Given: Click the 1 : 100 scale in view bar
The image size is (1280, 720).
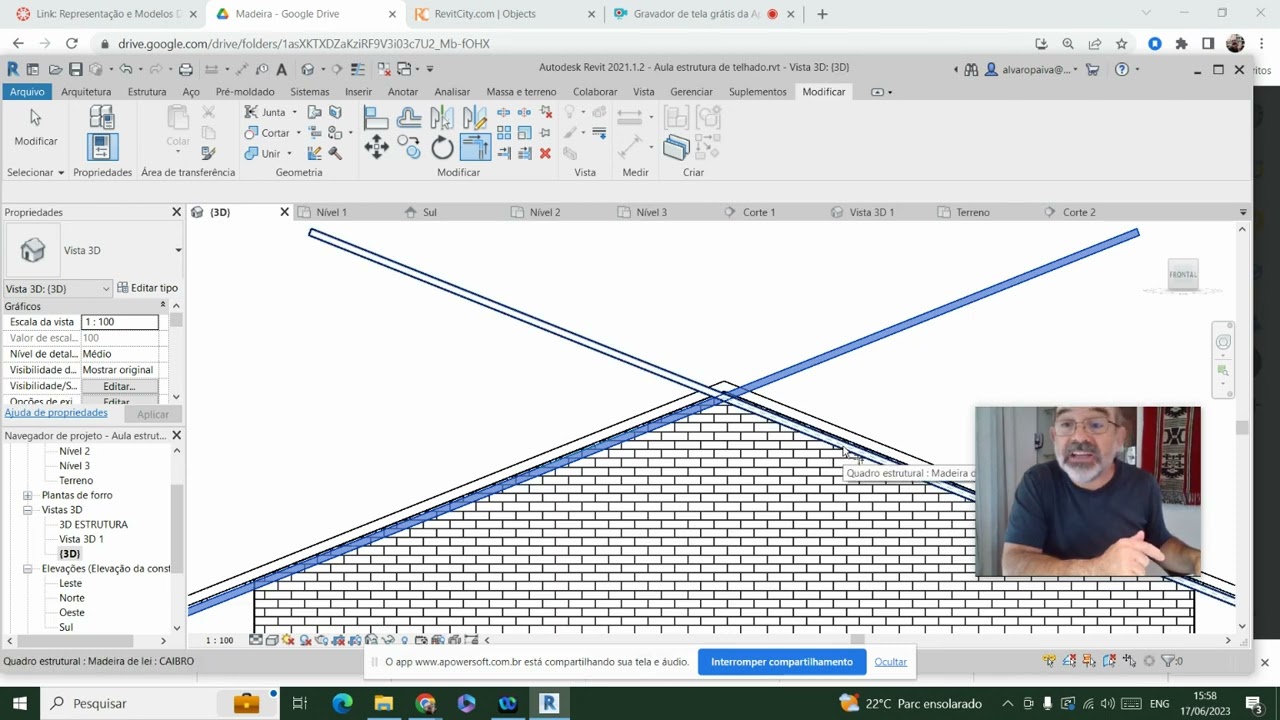Looking at the screenshot, I should (219, 640).
